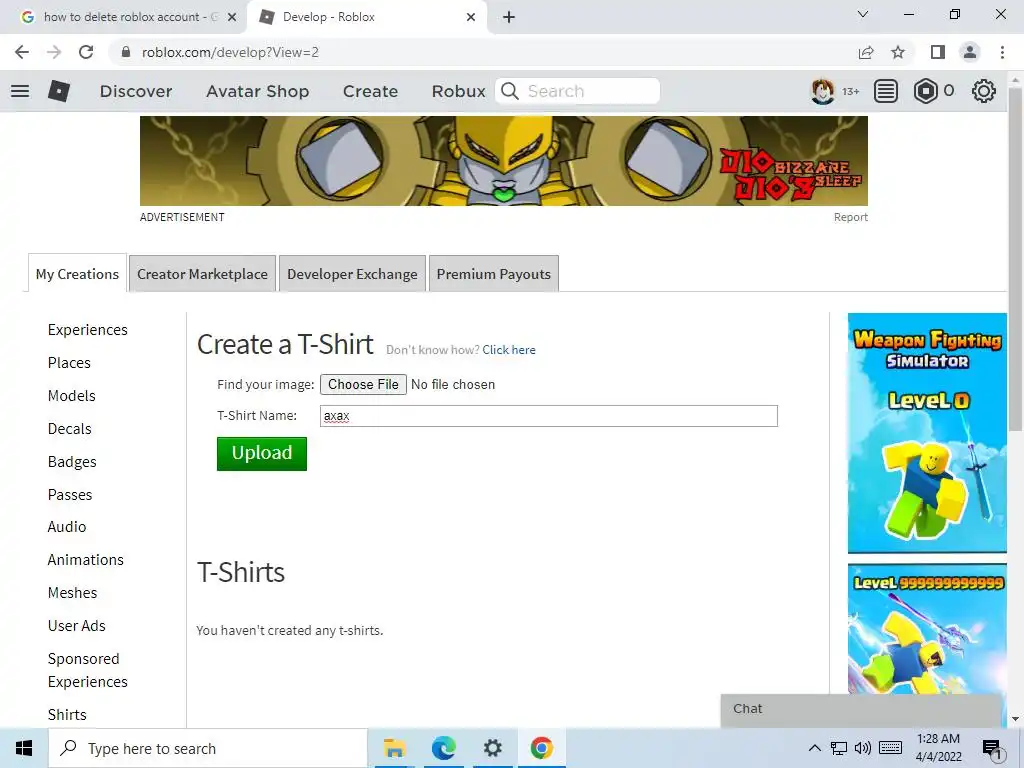Open the touch keyboard tray icon
1024x768 pixels.
coord(891,748)
